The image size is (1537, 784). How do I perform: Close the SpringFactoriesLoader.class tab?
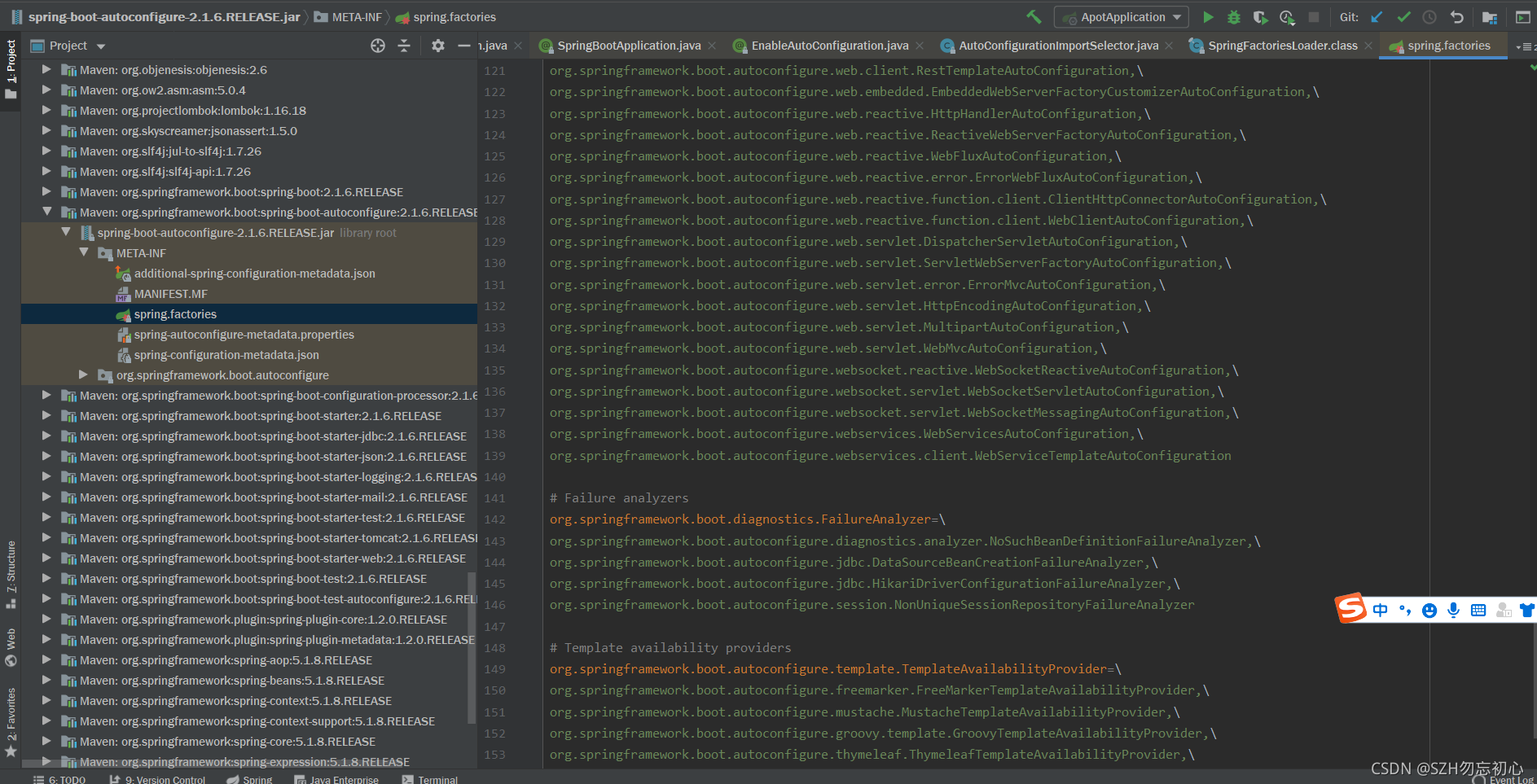(x=1368, y=46)
